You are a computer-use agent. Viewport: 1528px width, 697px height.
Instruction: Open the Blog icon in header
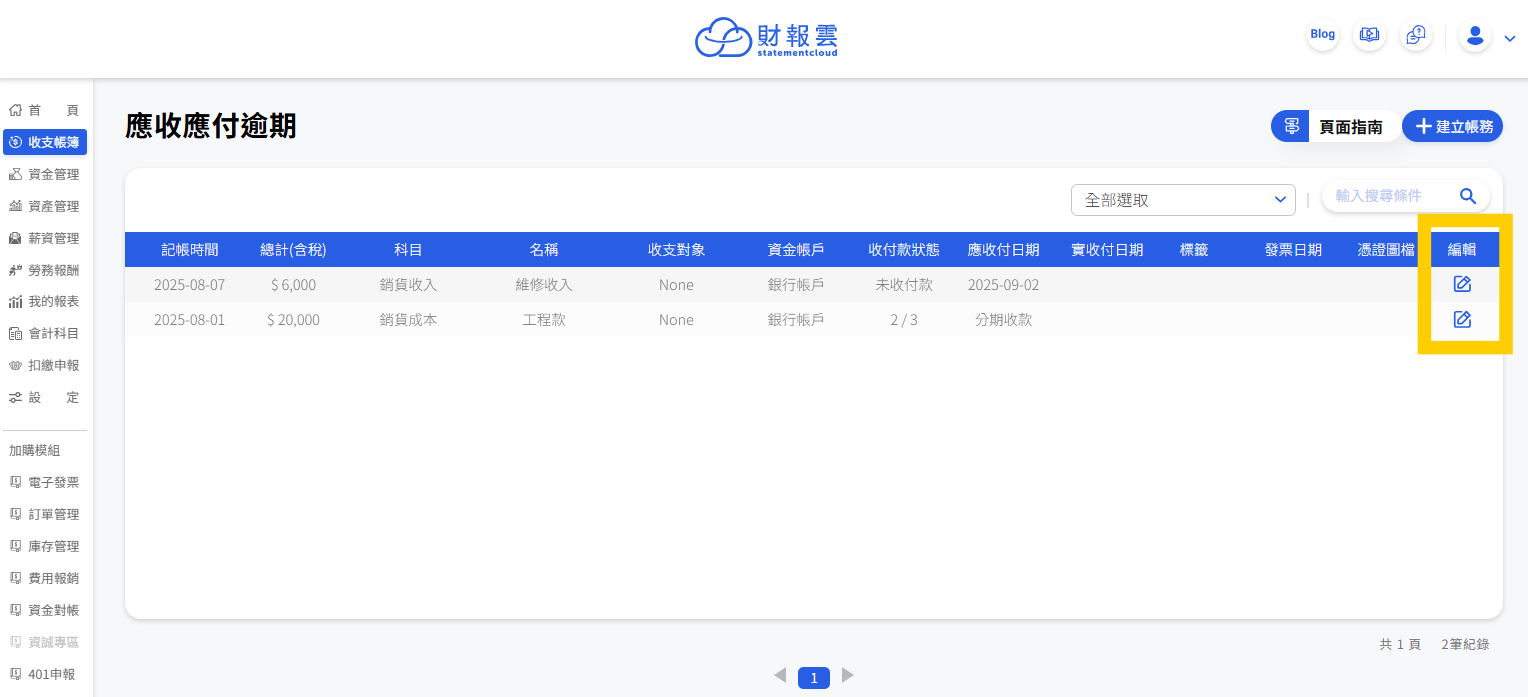coord(1322,35)
